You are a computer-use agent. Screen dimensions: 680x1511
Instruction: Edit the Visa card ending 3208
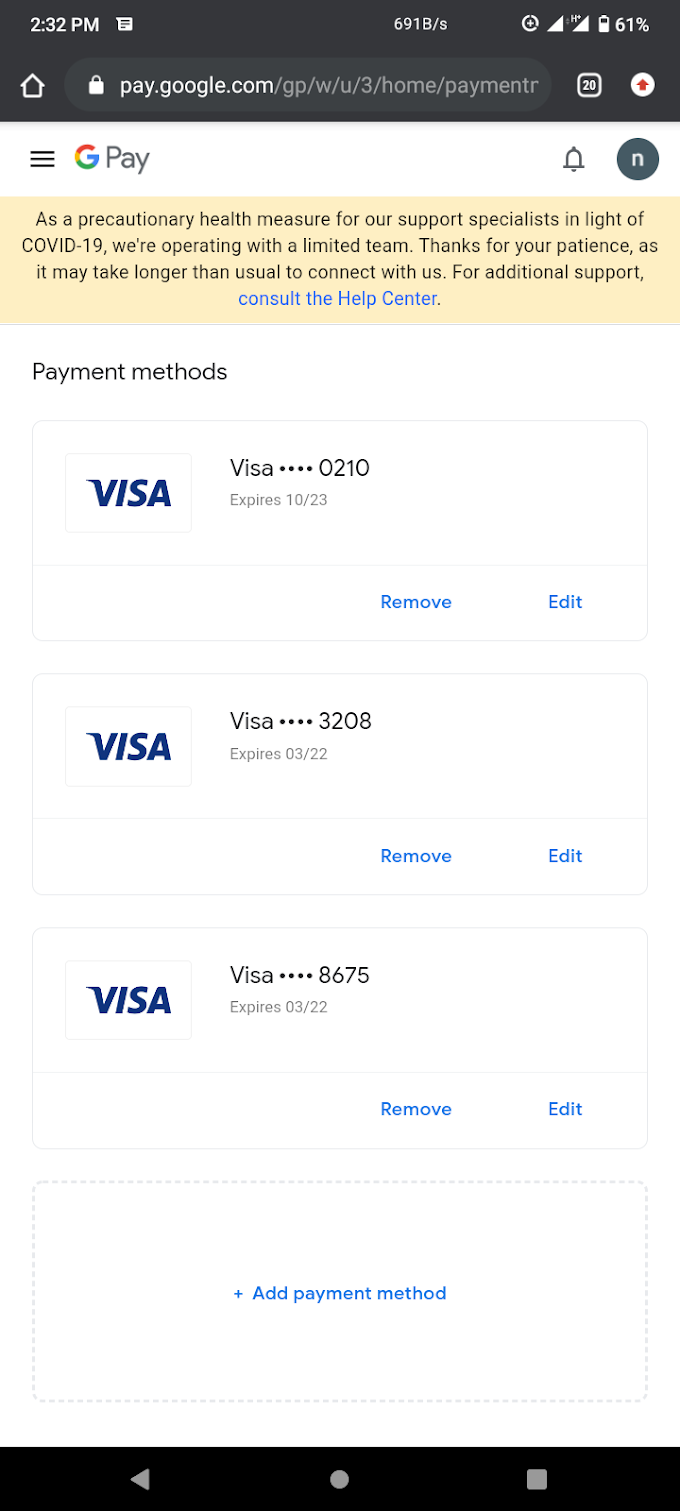pos(564,855)
